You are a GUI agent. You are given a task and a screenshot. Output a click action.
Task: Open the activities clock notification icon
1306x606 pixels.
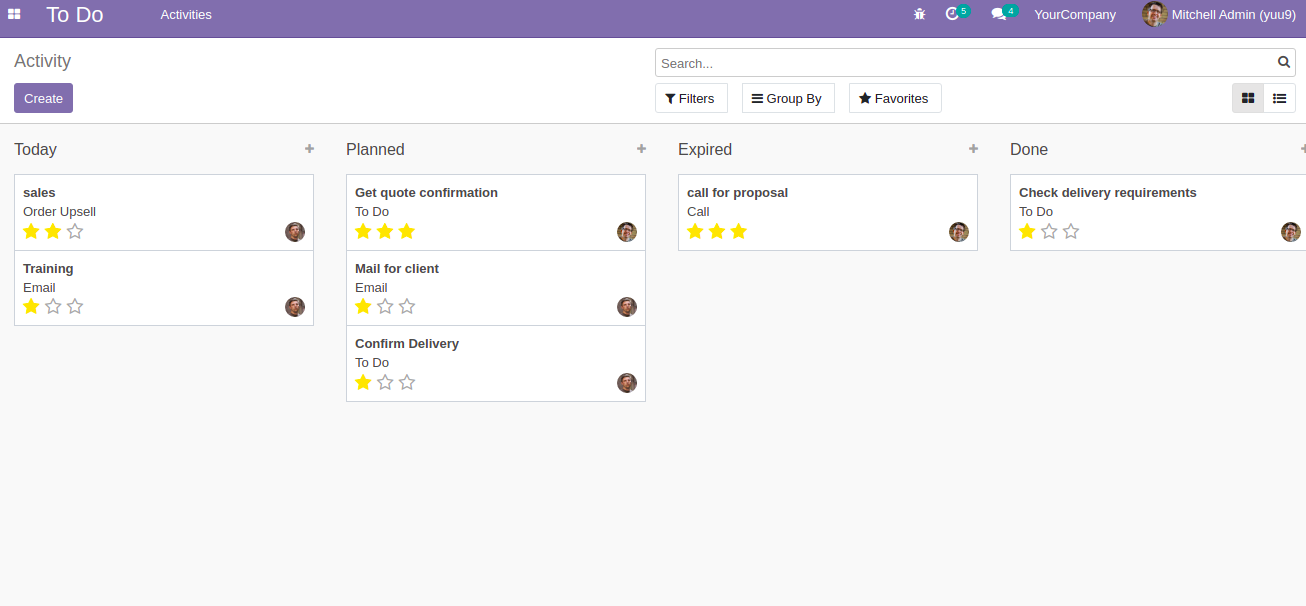click(952, 14)
